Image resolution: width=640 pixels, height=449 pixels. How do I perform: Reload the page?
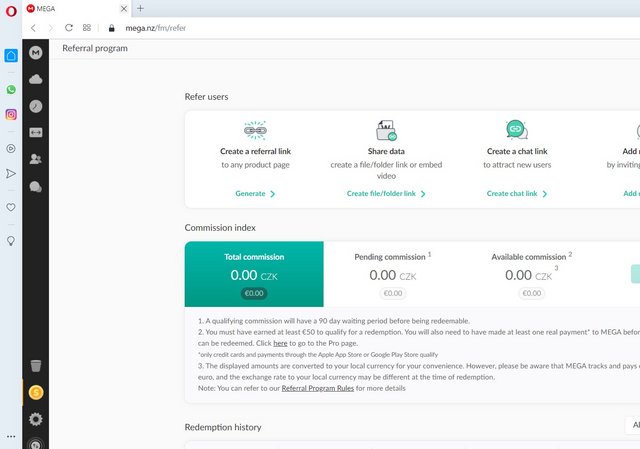(69, 28)
